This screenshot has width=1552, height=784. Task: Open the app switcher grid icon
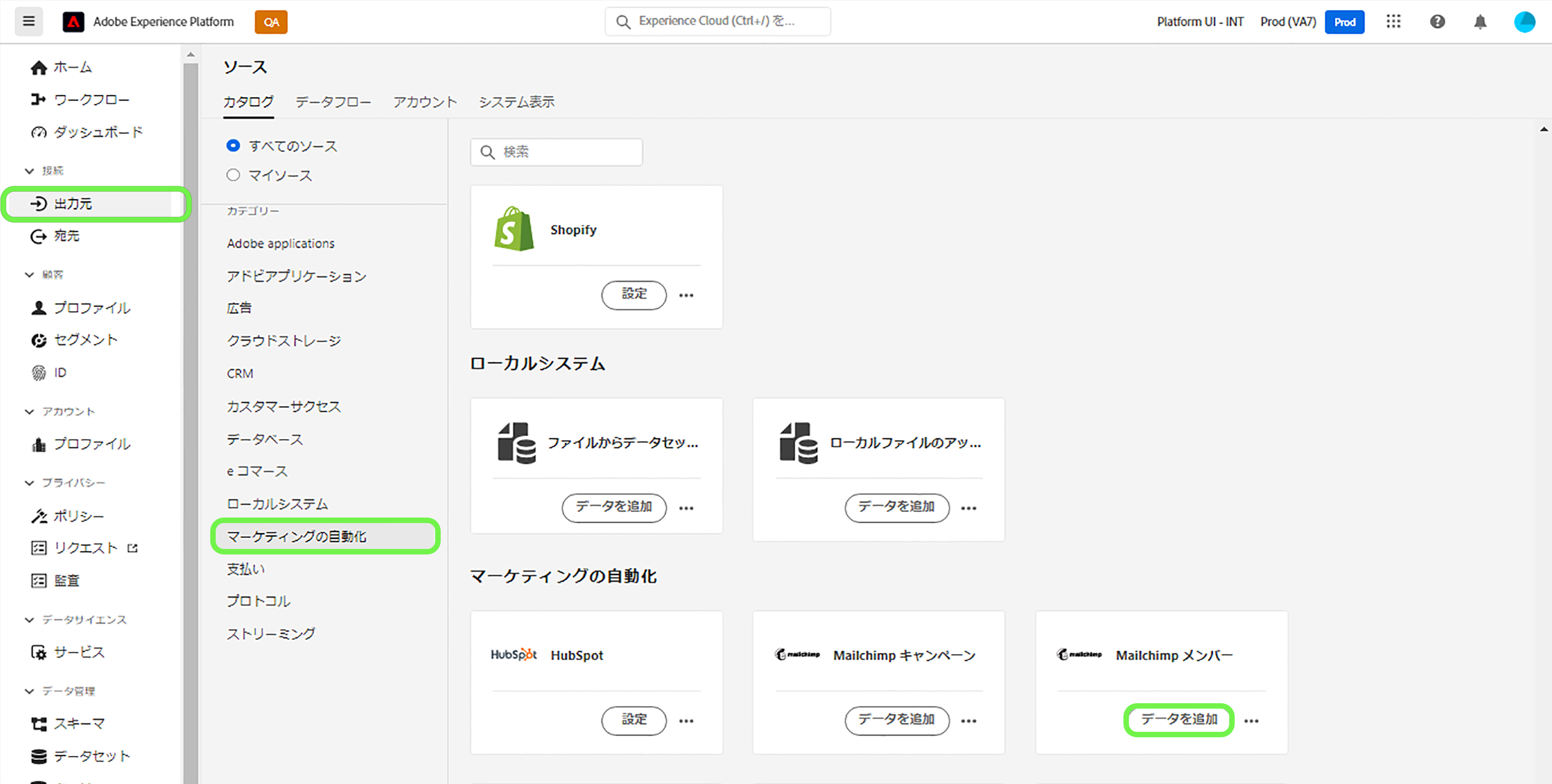1393,22
